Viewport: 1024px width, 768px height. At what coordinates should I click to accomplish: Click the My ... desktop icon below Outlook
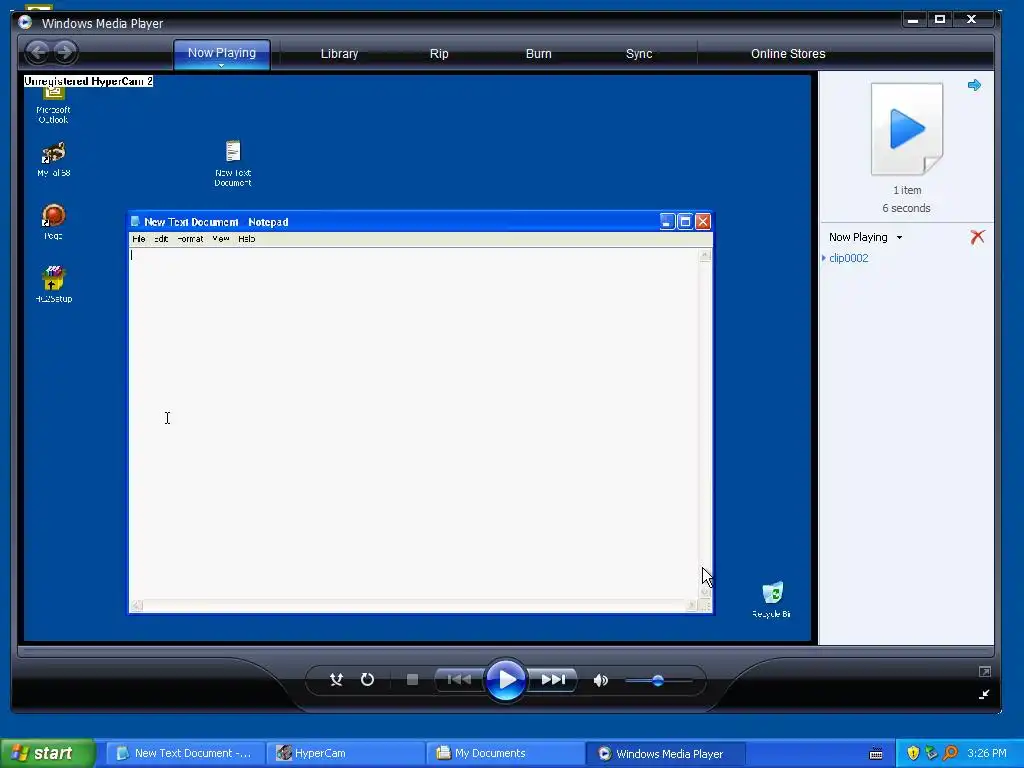[x=54, y=160]
